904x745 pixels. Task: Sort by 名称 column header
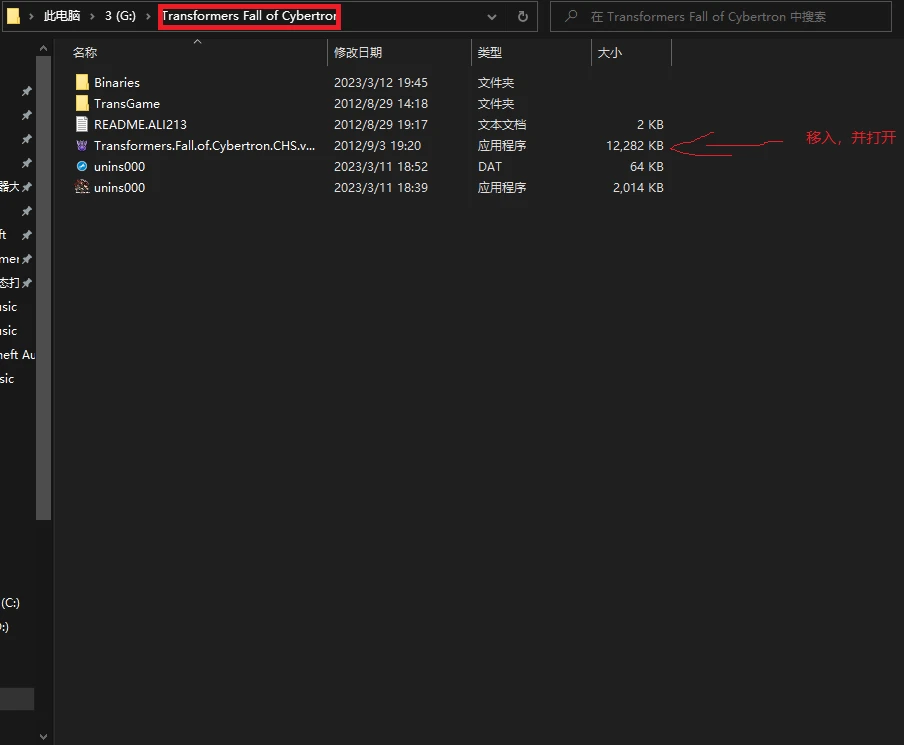pos(85,52)
